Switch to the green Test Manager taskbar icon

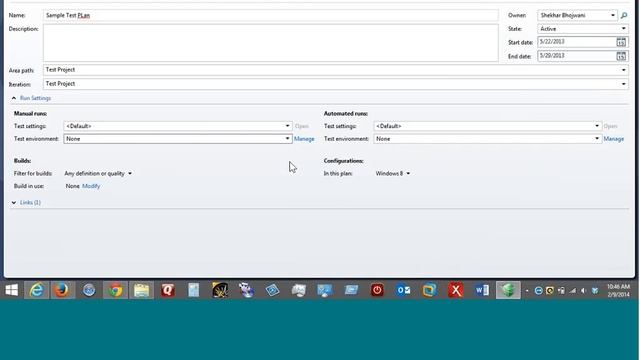pos(508,290)
